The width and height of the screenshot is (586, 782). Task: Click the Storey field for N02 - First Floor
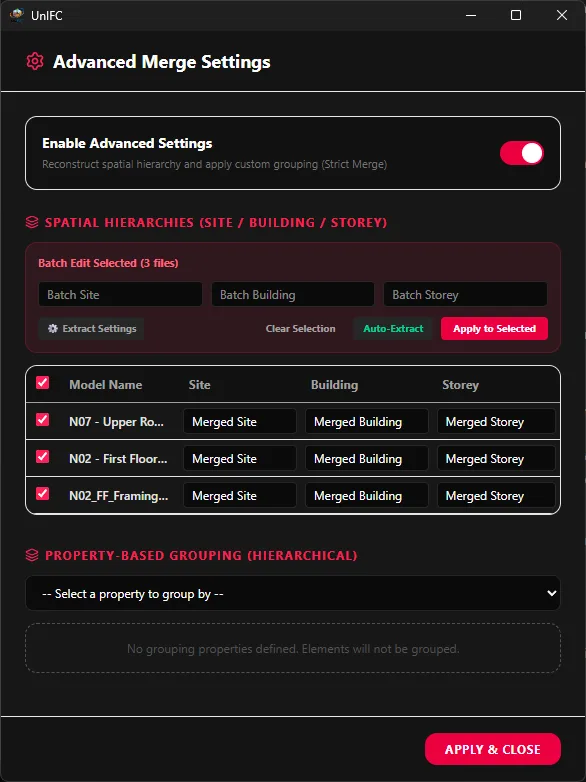point(496,459)
